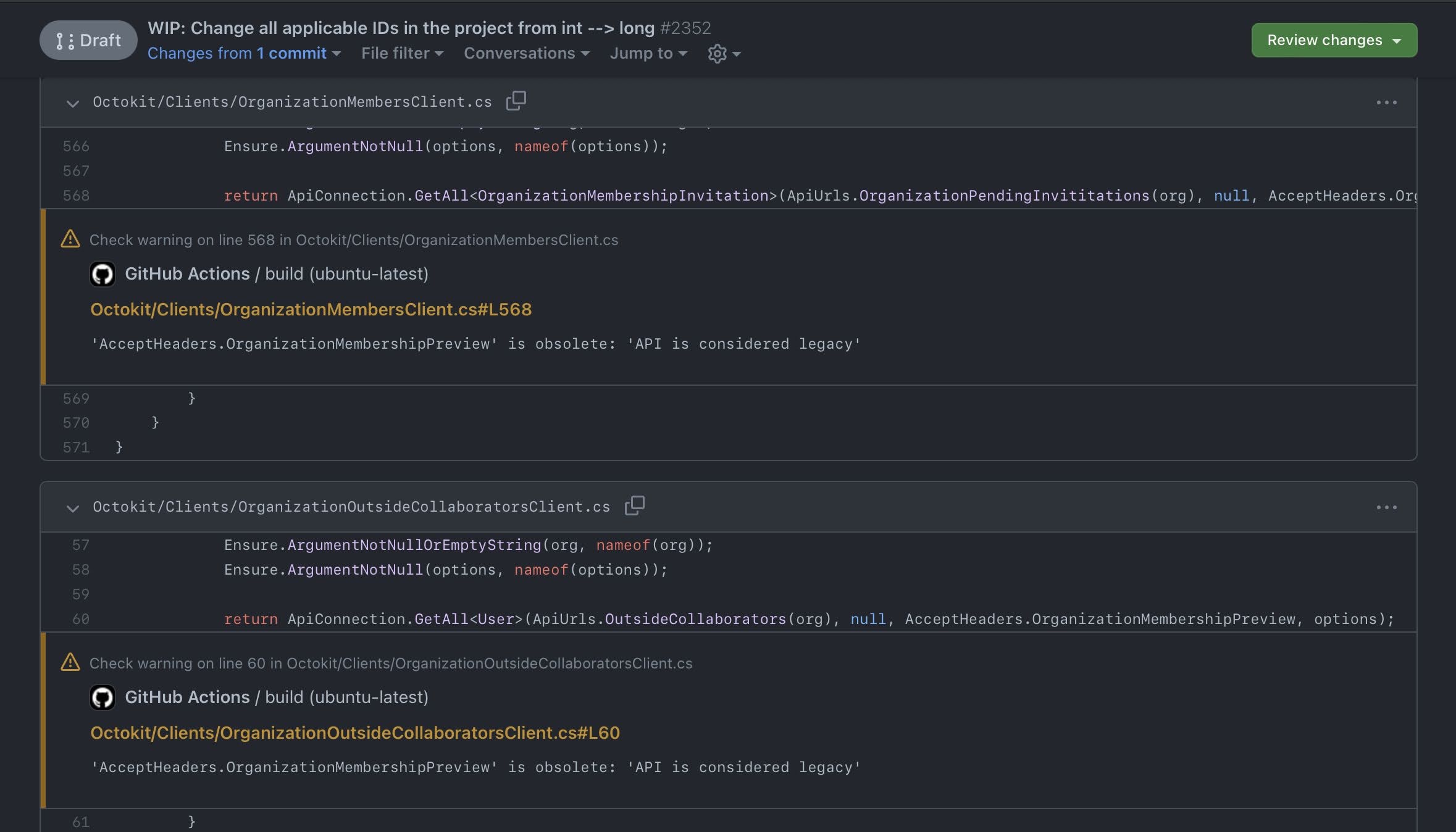The image size is (1456, 832).
Task: Copy the OrganizationMembersClient.cs file path
Action: point(515,101)
